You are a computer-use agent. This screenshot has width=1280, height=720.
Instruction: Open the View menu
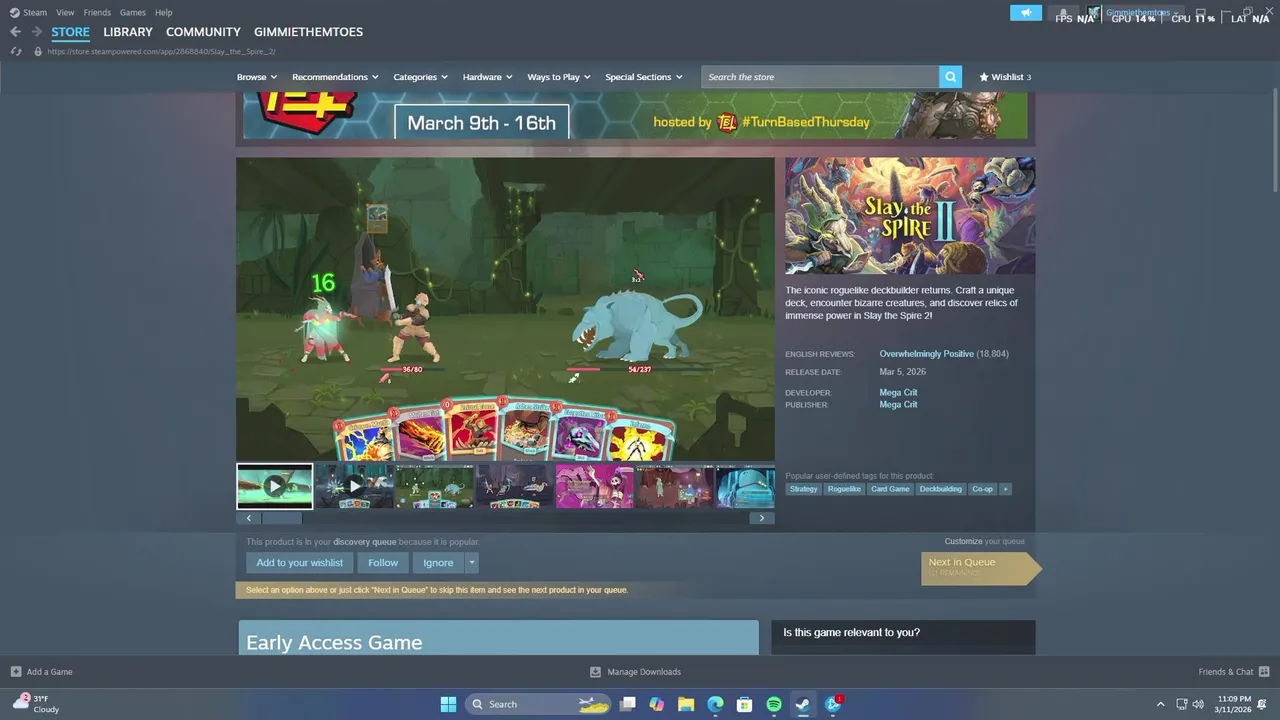tap(65, 13)
